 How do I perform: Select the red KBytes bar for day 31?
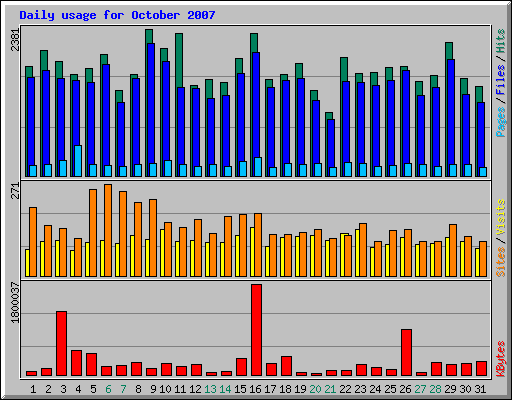coord(481,369)
